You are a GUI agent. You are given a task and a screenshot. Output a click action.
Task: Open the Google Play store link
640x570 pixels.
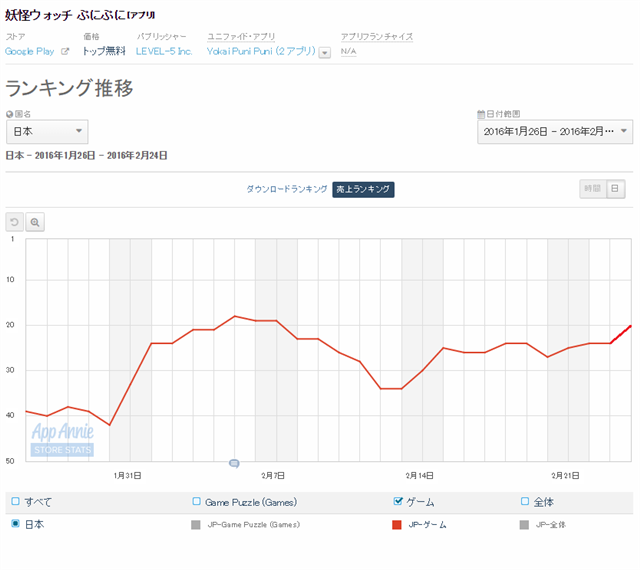coord(29,51)
